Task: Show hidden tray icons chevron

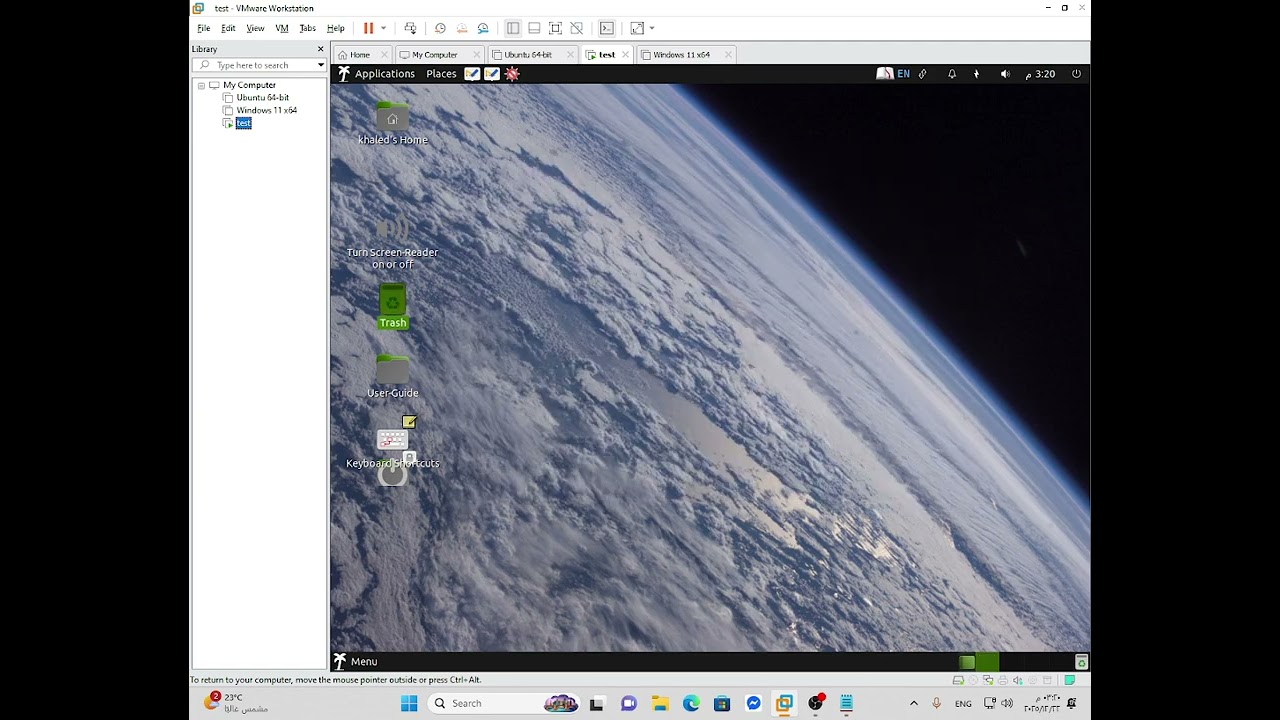Action: (x=913, y=703)
